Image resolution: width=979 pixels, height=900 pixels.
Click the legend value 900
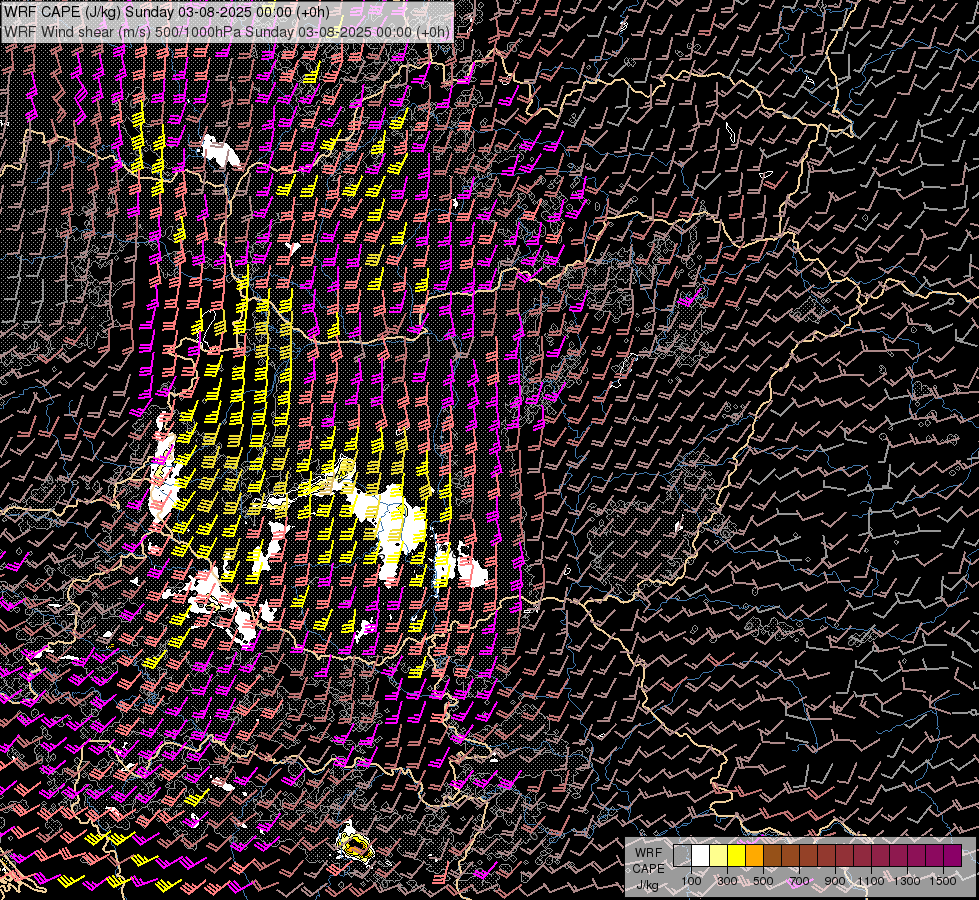(835, 881)
